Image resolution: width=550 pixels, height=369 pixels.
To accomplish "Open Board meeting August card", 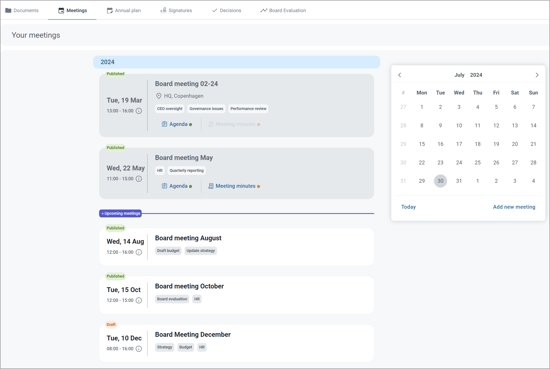I will pos(236,247).
